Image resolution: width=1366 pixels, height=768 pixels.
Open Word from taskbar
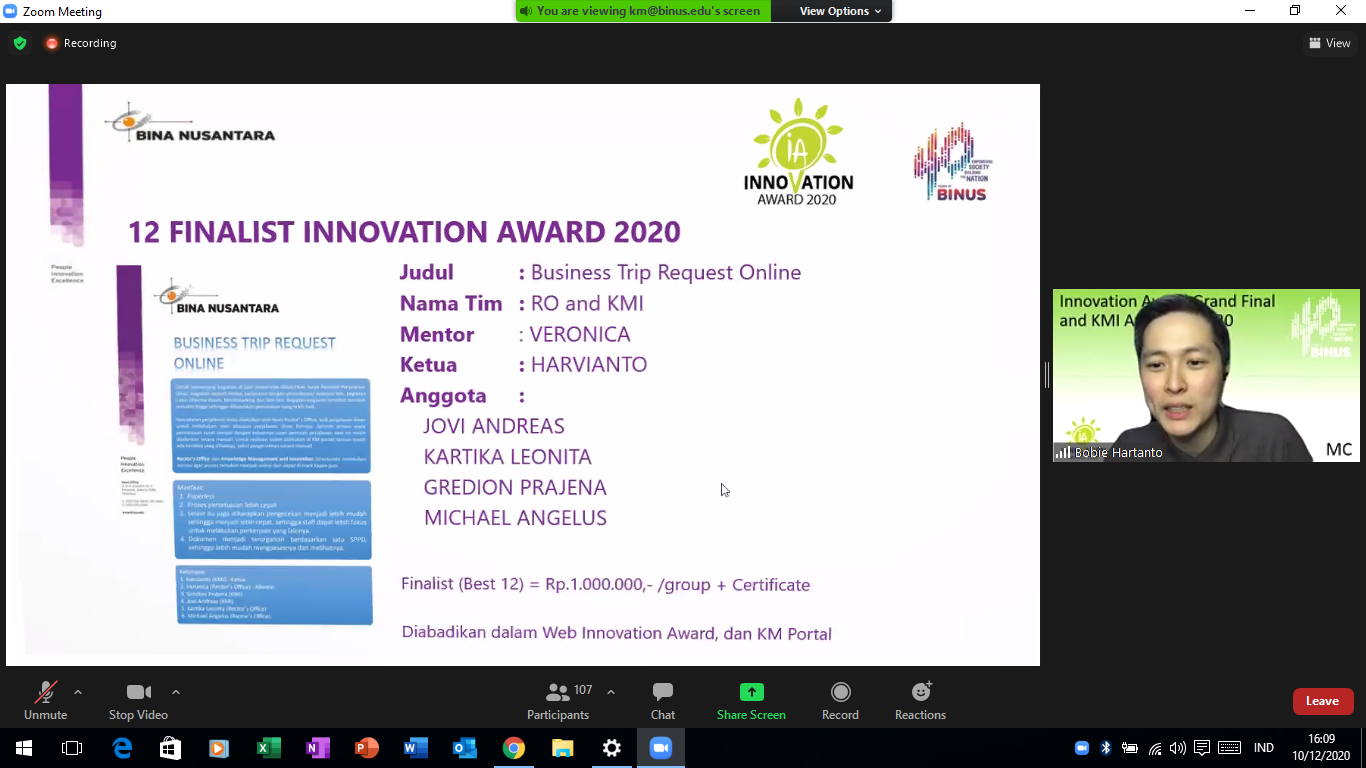(415, 748)
